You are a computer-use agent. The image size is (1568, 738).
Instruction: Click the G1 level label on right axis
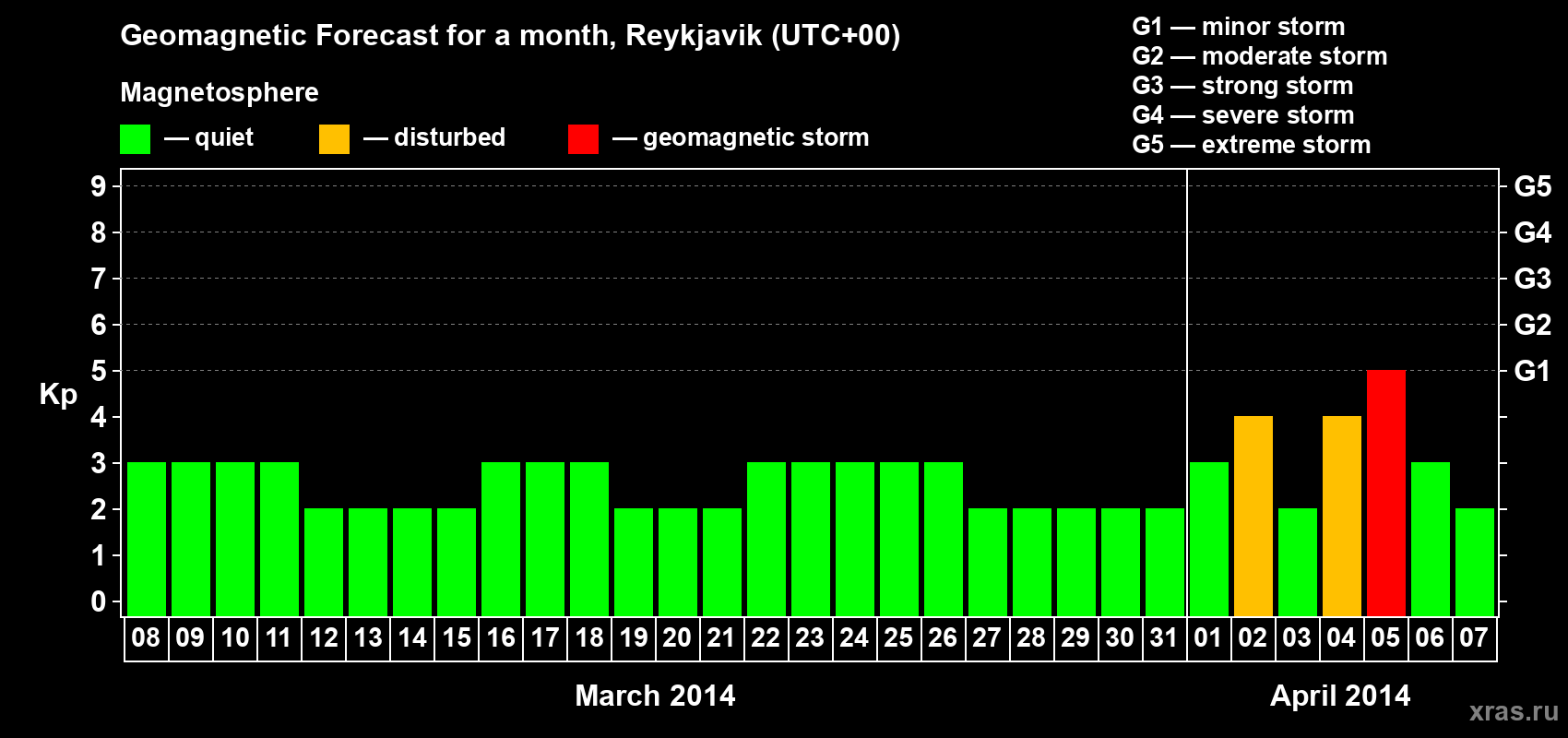1532,371
